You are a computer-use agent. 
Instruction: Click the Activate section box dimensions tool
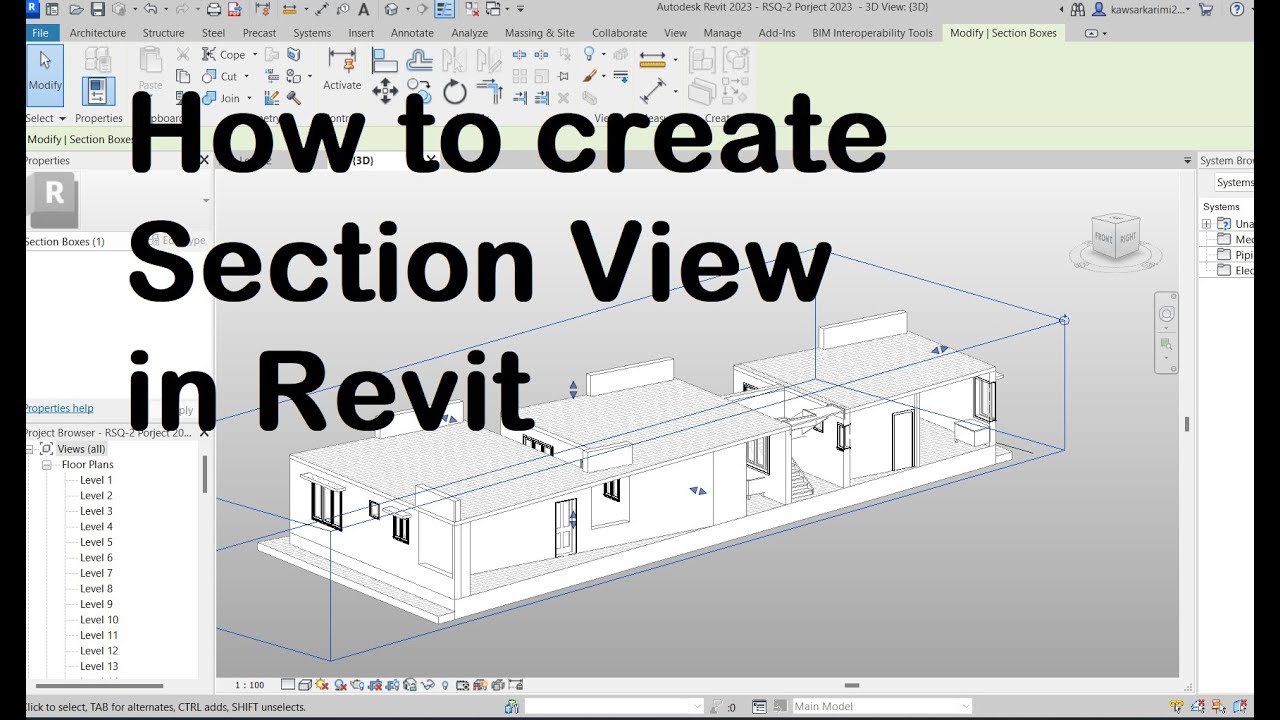[x=342, y=68]
